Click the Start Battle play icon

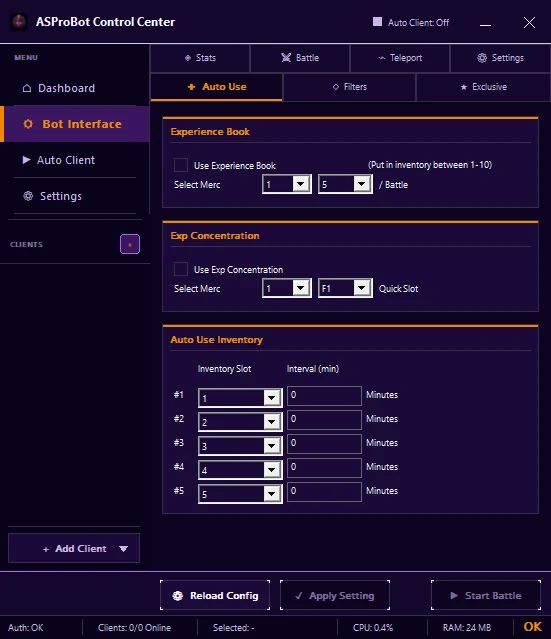[x=454, y=595]
